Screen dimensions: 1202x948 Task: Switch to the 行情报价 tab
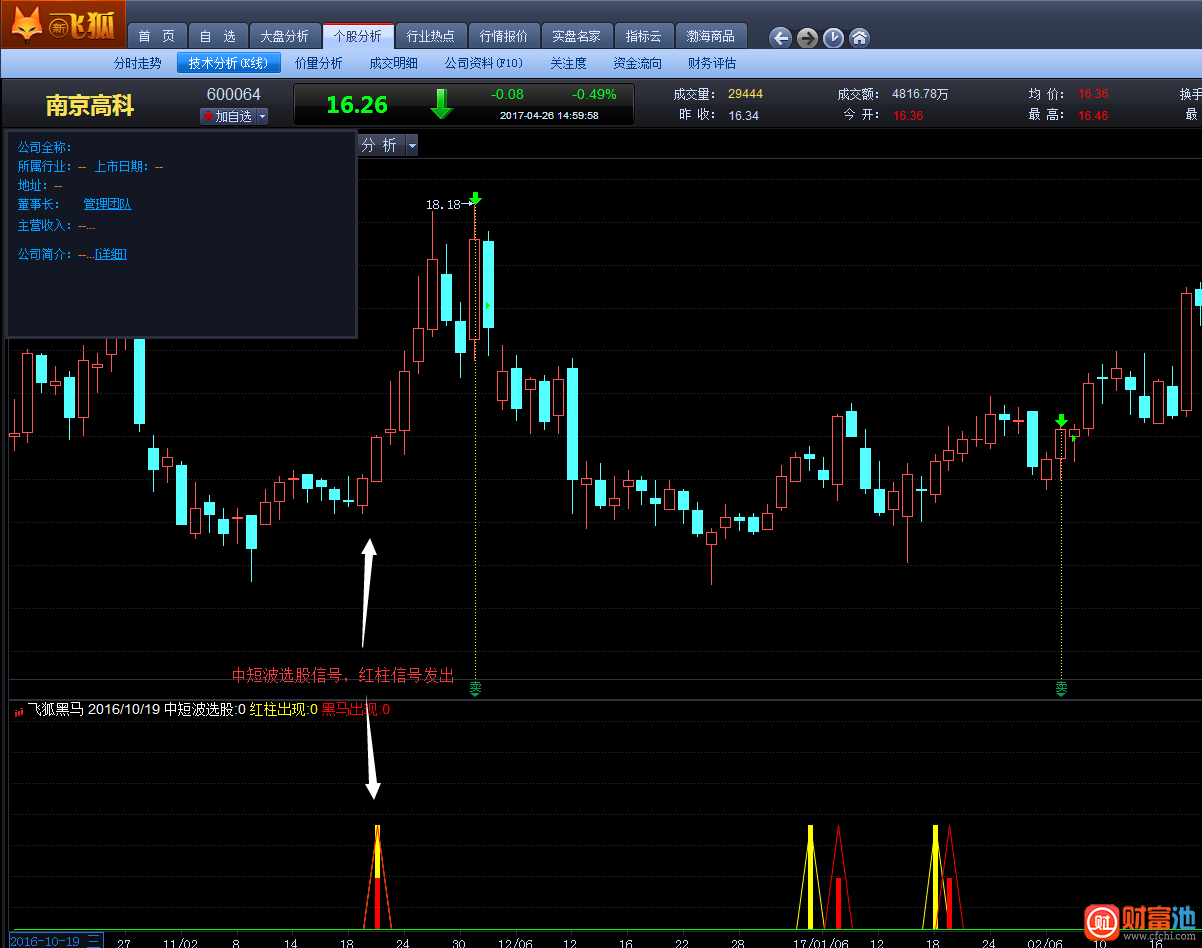(503, 36)
